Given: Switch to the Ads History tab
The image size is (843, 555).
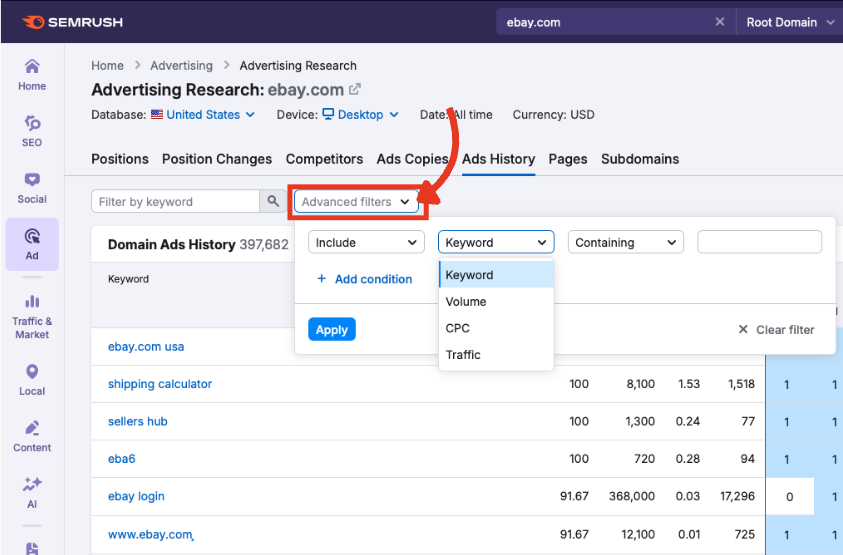Looking at the screenshot, I should tap(498, 159).
